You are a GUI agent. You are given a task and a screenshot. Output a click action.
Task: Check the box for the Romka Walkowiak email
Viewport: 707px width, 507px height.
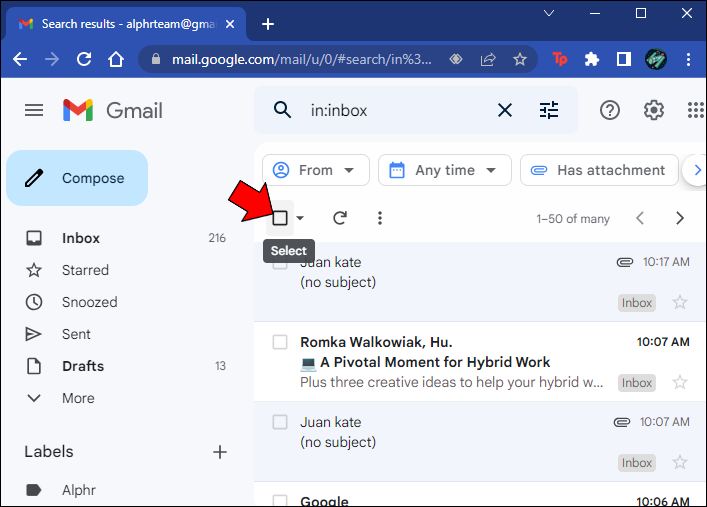click(x=281, y=342)
